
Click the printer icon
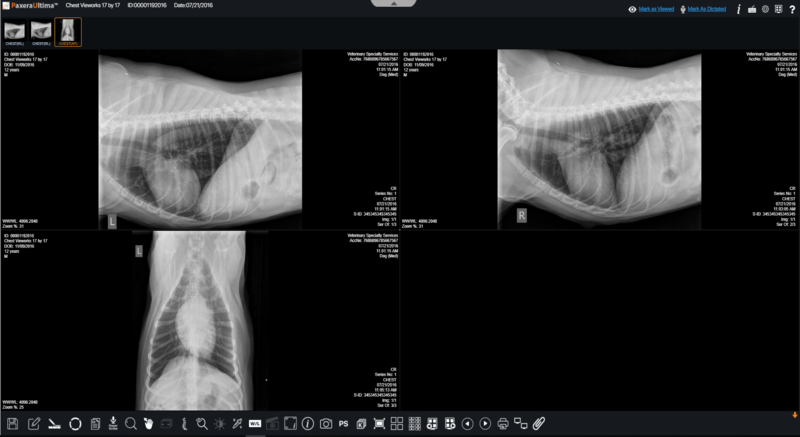(x=503, y=424)
